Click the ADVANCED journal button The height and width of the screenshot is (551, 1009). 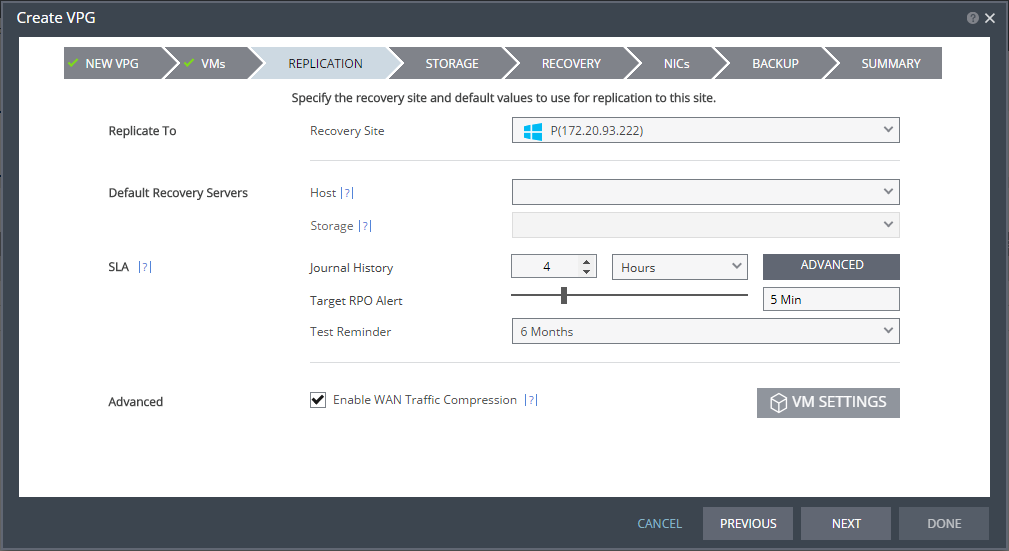(831, 266)
